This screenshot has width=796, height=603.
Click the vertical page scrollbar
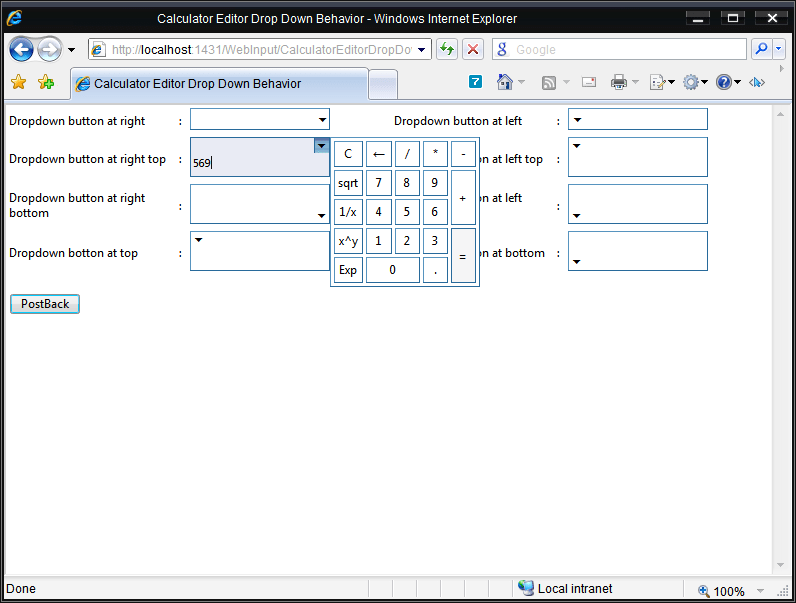click(779, 340)
